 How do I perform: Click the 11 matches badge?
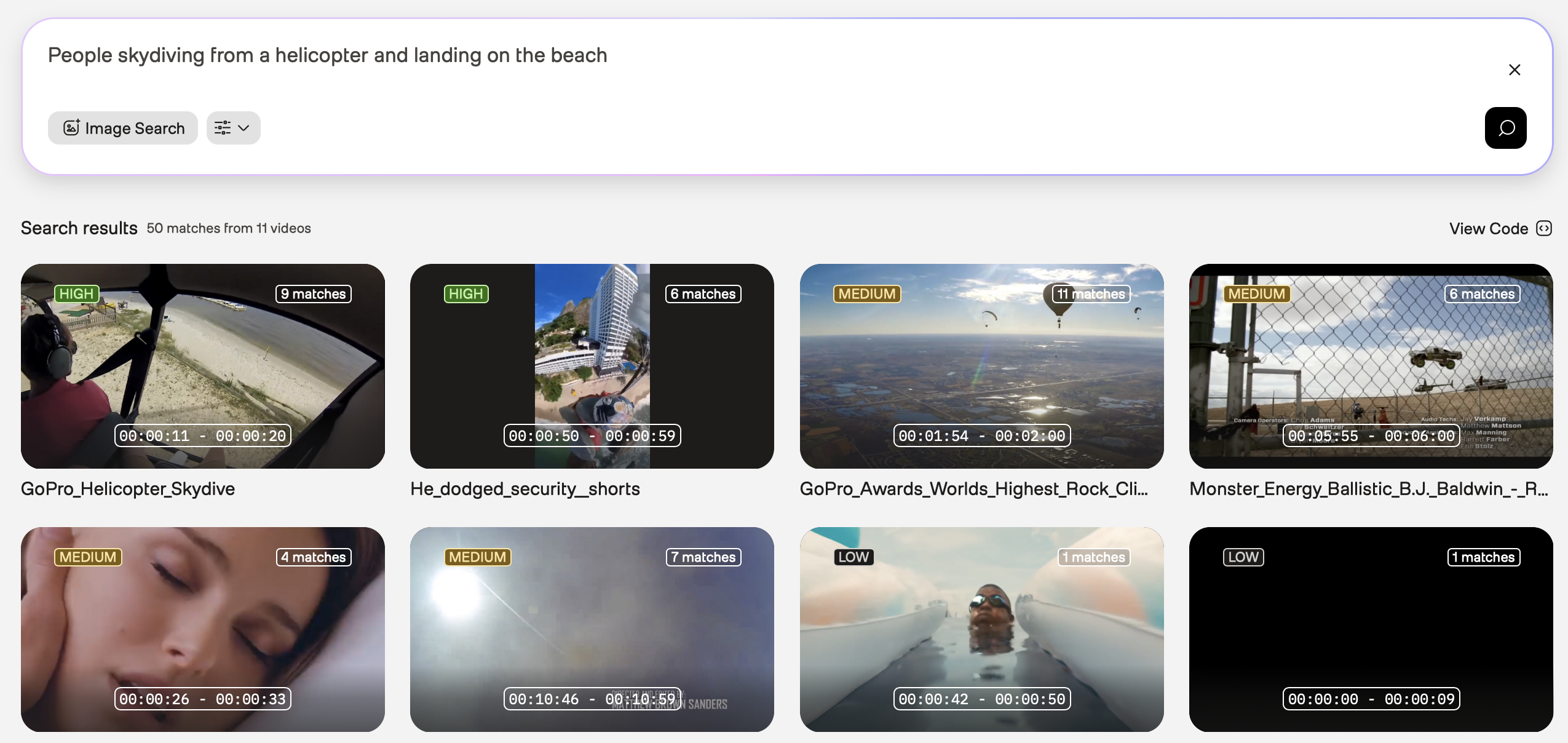1091,294
